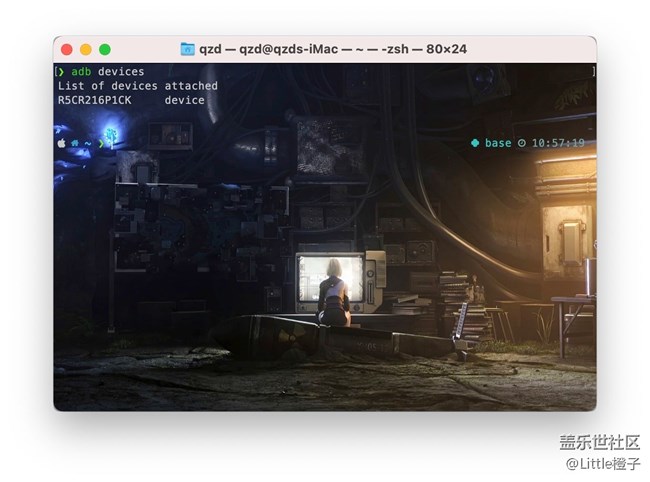Click the prompt cursor after the tilde

100,143
